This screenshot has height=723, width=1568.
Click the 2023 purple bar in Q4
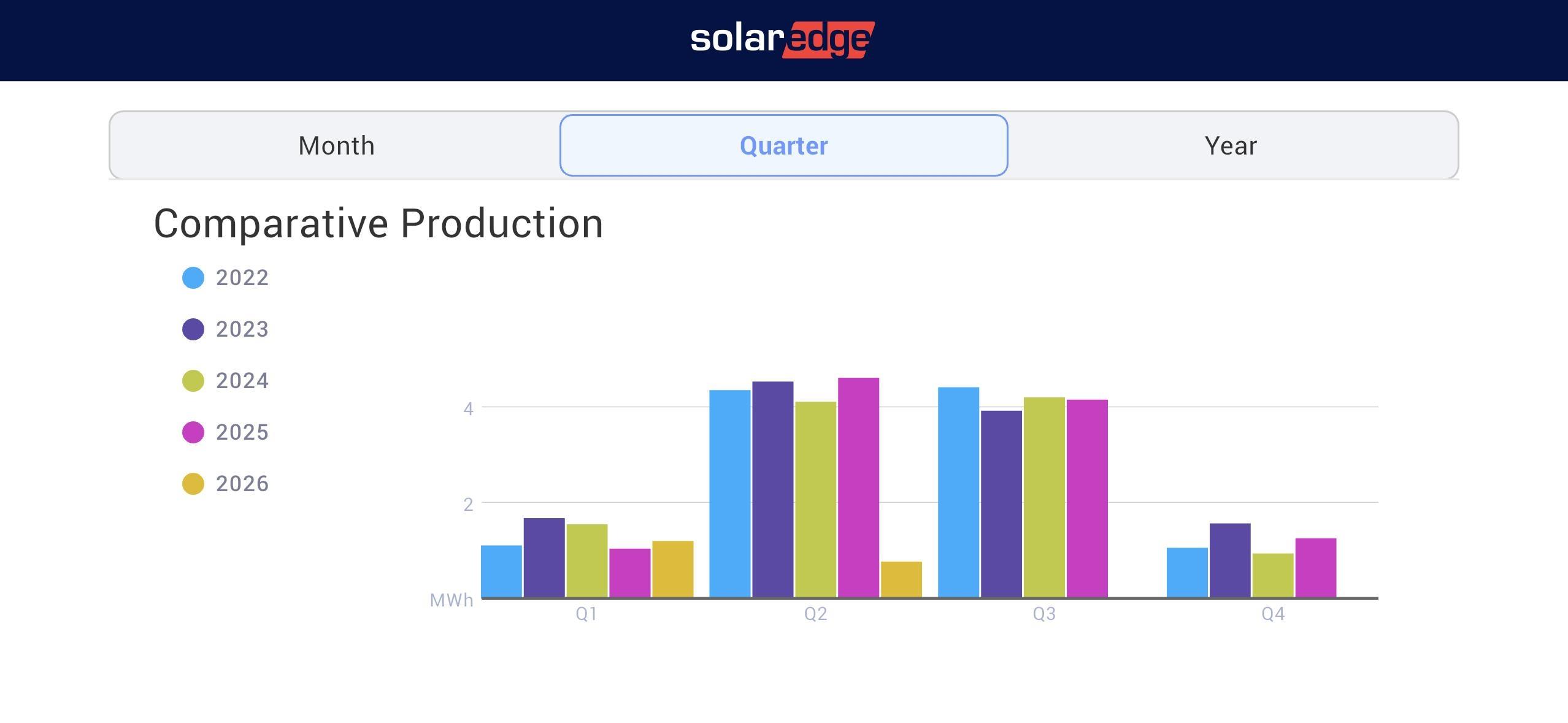click(1229, 560)
